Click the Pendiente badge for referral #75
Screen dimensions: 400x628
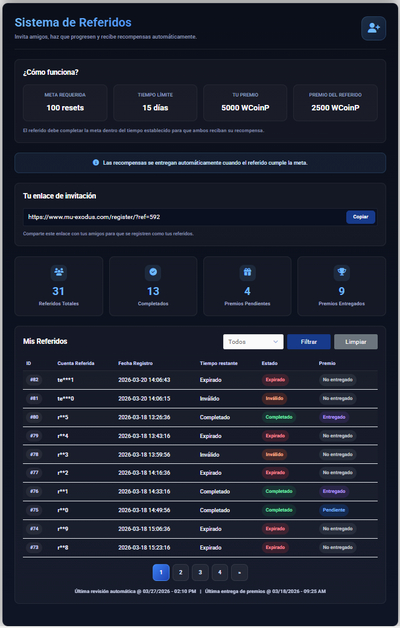[334, 510]
